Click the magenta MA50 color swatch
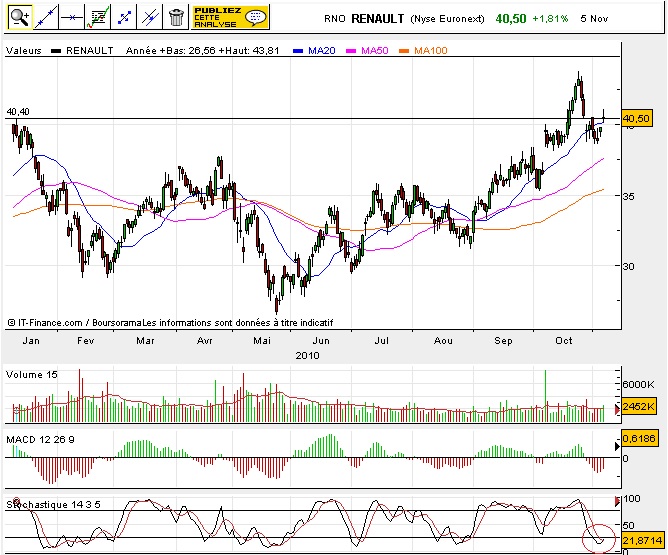 pos(351,51)
